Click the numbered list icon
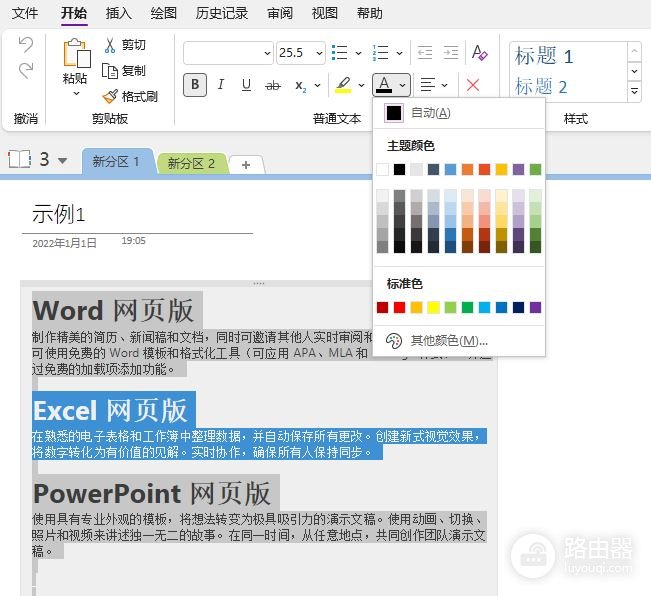The image size is (651, 596). 381,53
